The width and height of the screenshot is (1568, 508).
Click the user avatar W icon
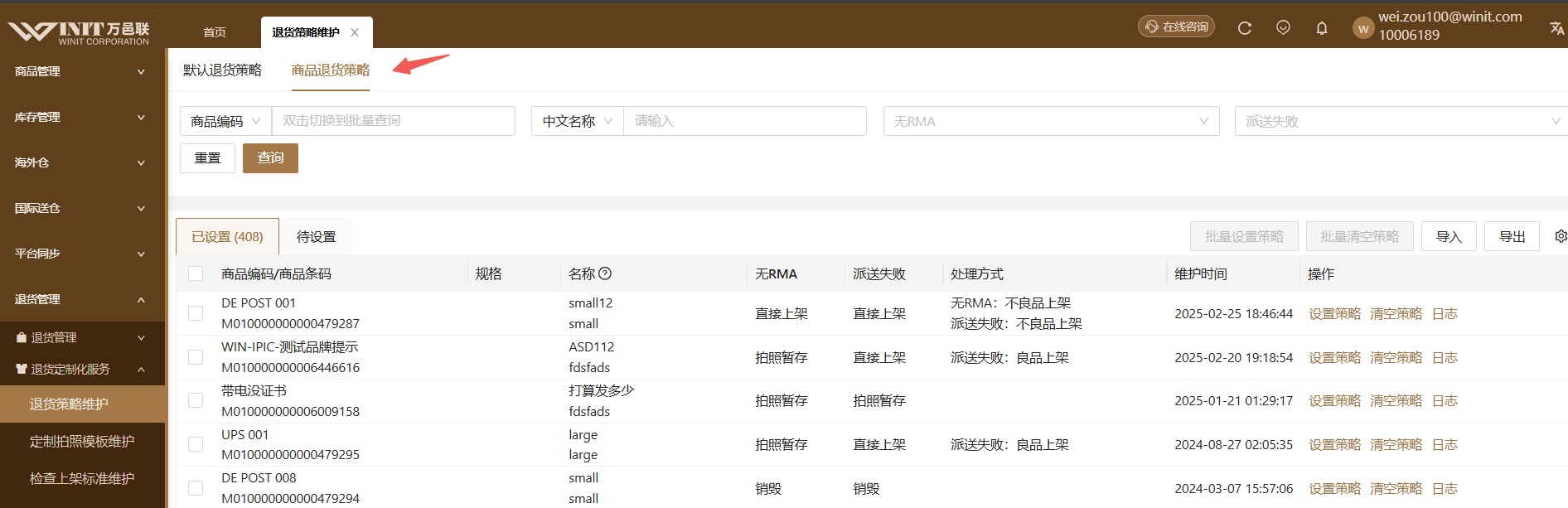(1363, 28)
